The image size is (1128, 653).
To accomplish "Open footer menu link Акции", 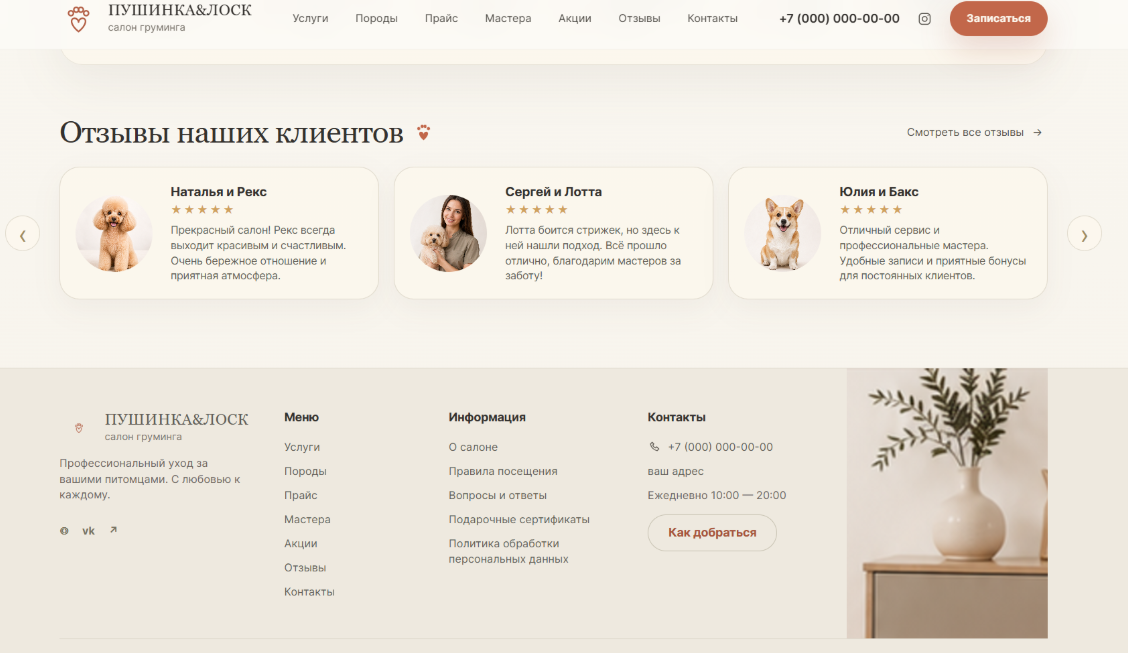I will click(301, 544).
